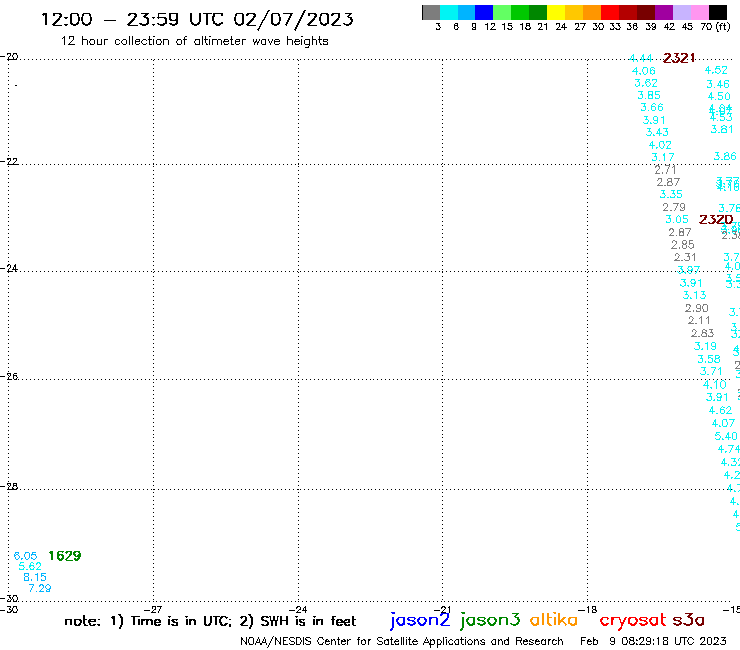Click the wave height value 3.19
Screen dimensions: 740x650
705,346
